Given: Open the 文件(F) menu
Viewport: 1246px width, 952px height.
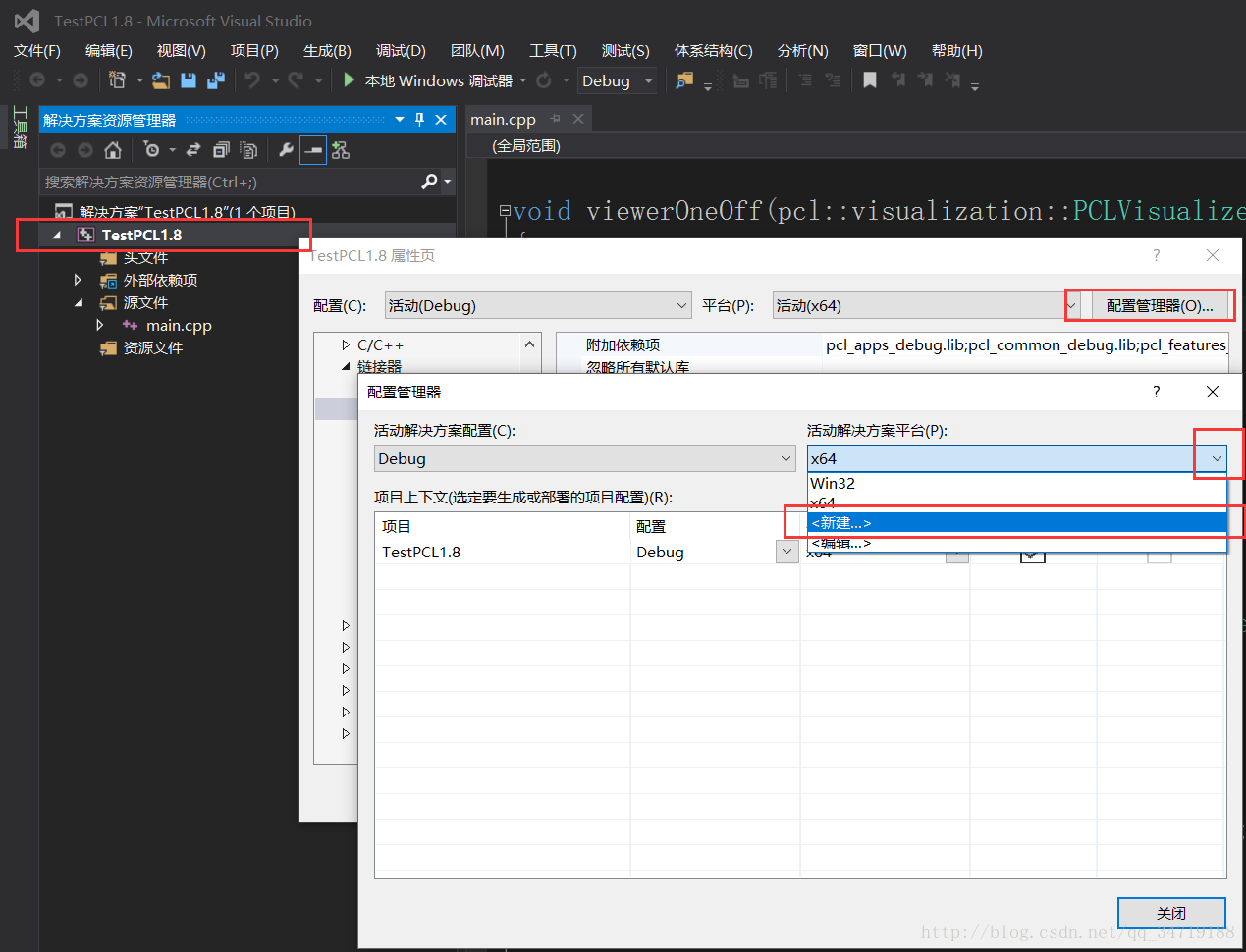Looking at the screenshot, I should (37, 50).
